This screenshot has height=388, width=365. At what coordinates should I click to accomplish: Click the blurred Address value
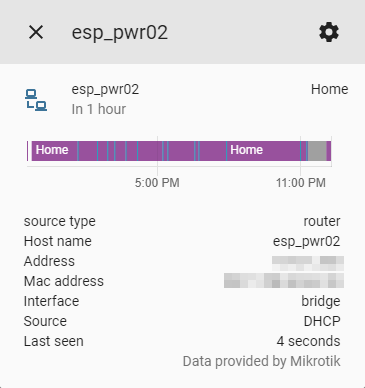click(308, 263)
